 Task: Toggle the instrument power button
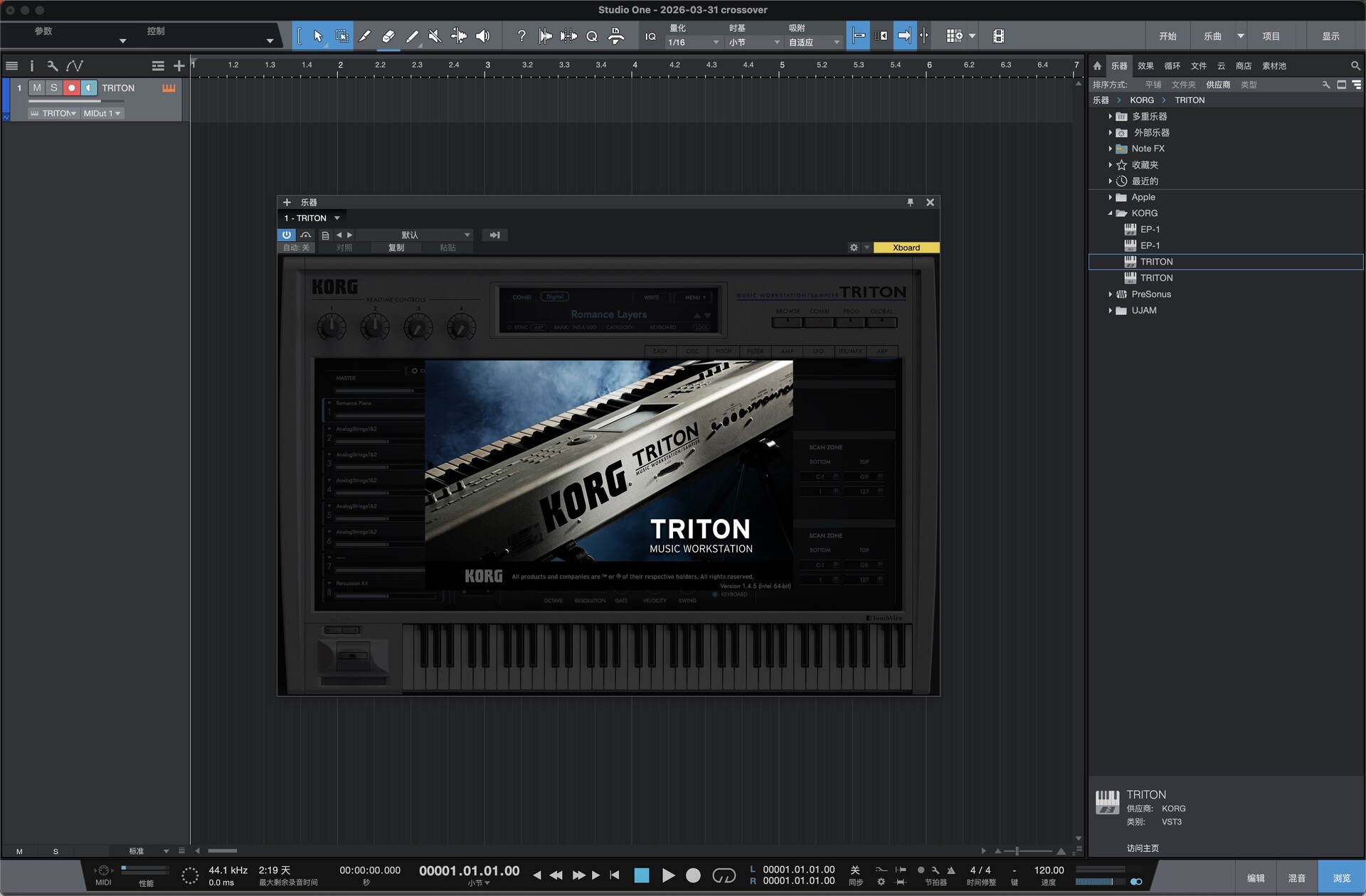point(286,235)
